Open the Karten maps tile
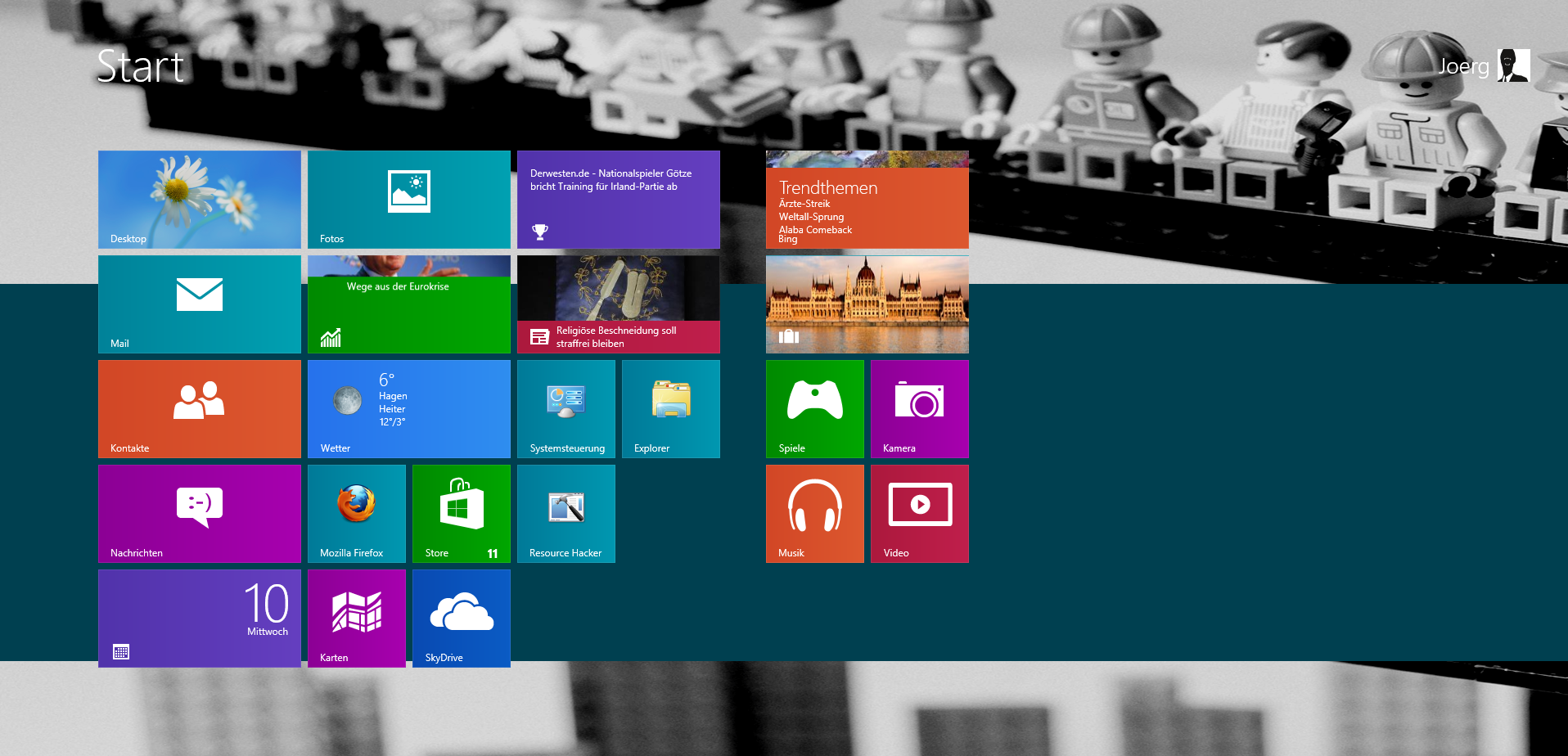This screenshot has width=1568, height=756. coord(357,619)
